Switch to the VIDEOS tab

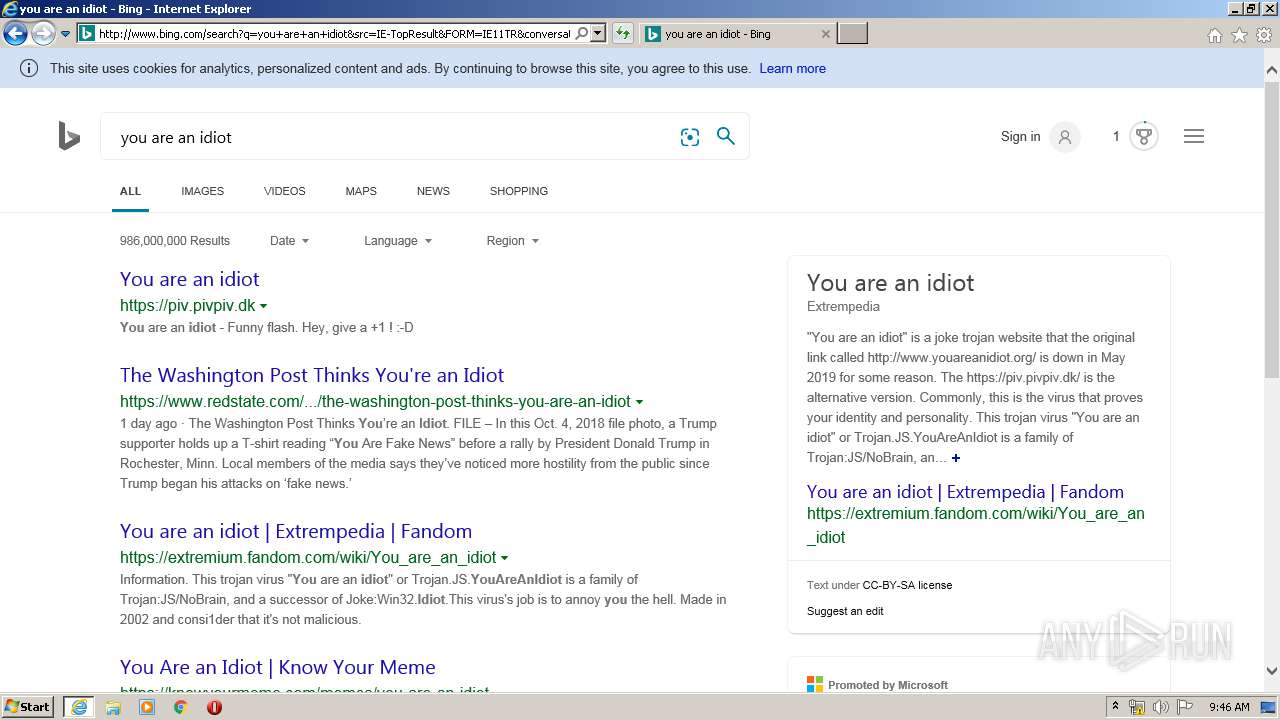284,191
